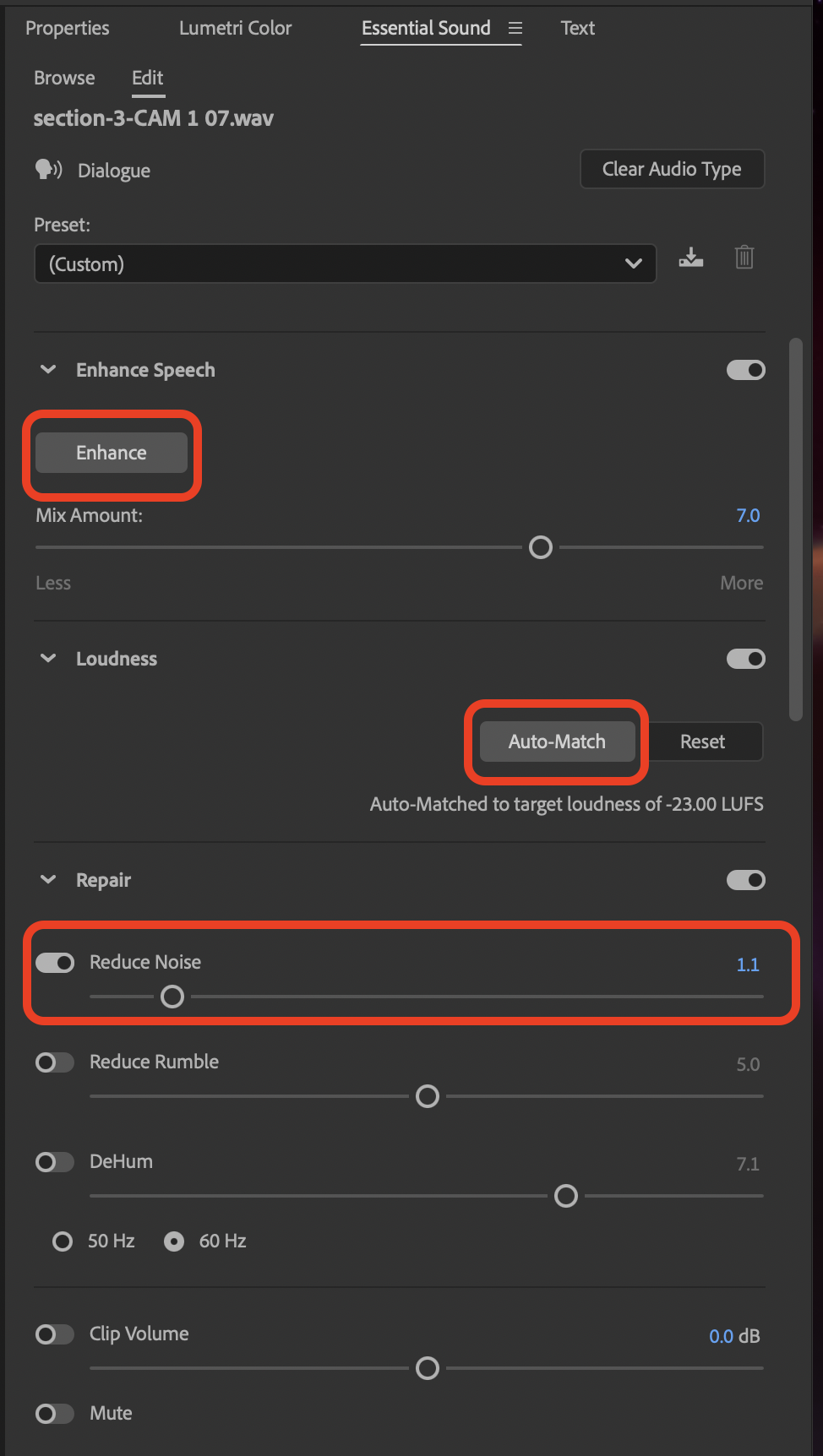Collapse the Repair section chevron
The image size is (823, 1456).
click(x=48, y=880)
